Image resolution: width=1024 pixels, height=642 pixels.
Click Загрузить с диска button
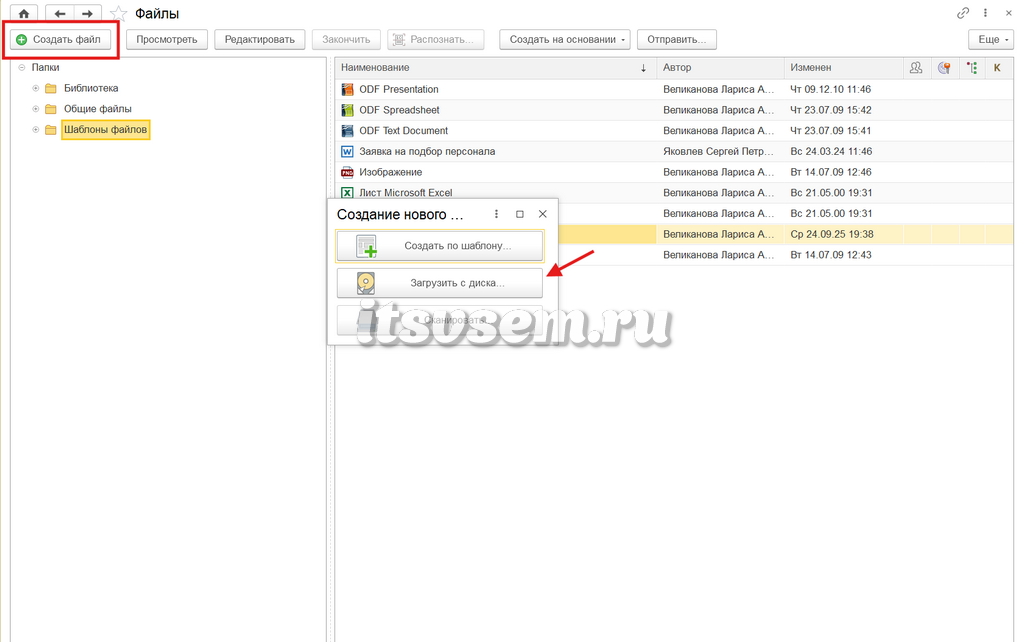tap(440, 283)
